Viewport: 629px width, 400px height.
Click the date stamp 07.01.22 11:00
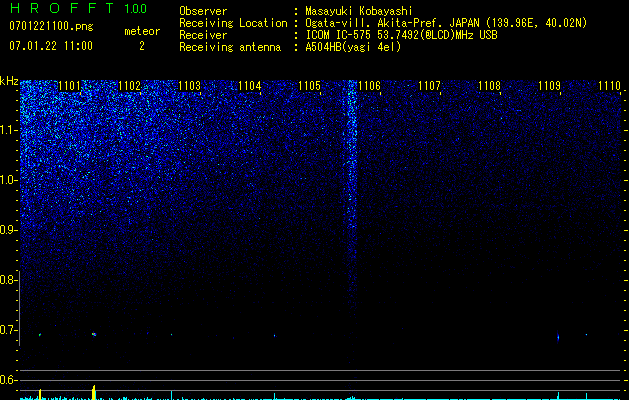click(x=51, y=46)
